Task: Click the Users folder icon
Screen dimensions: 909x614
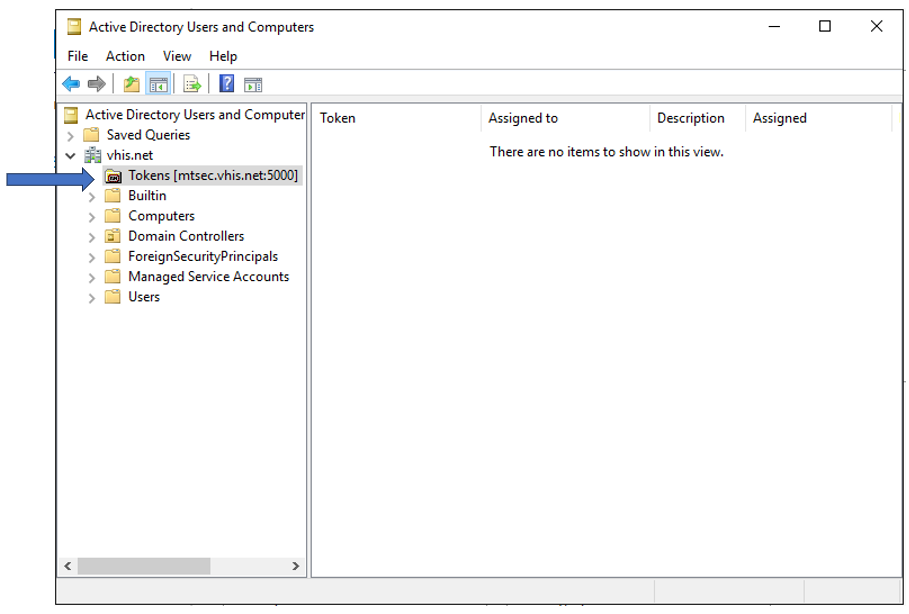Action: 112,297
